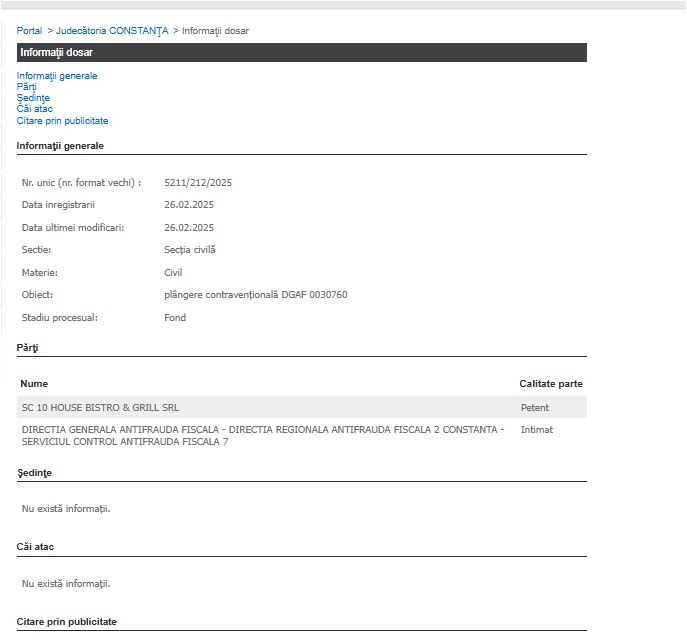Click the 'Citare prin publicitate' section heading
Image resolution: width=687 pixels, height=642 pixels.
(x=67, y=622)
